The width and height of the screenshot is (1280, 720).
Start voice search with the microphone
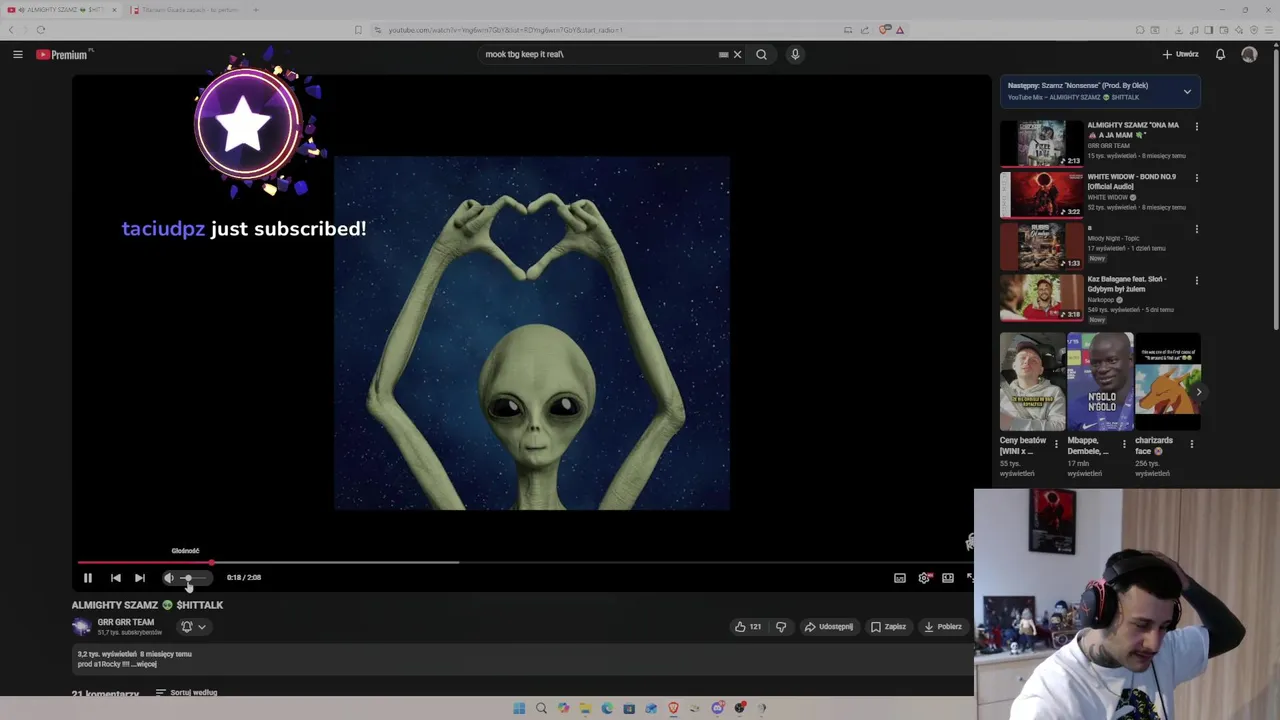pyautogui.click(x=795, y=54)
